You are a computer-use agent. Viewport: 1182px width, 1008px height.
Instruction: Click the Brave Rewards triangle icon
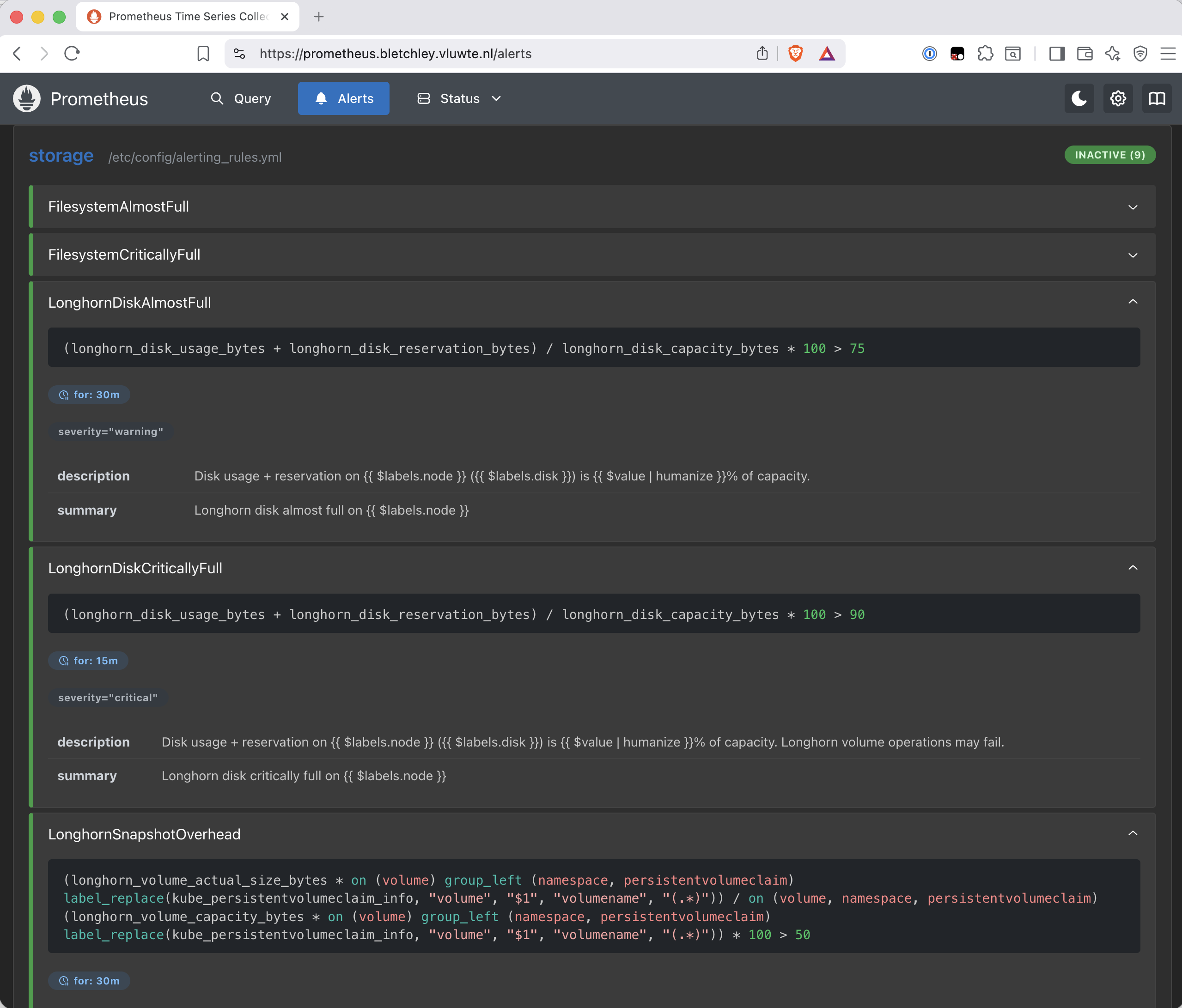(827, 54)
